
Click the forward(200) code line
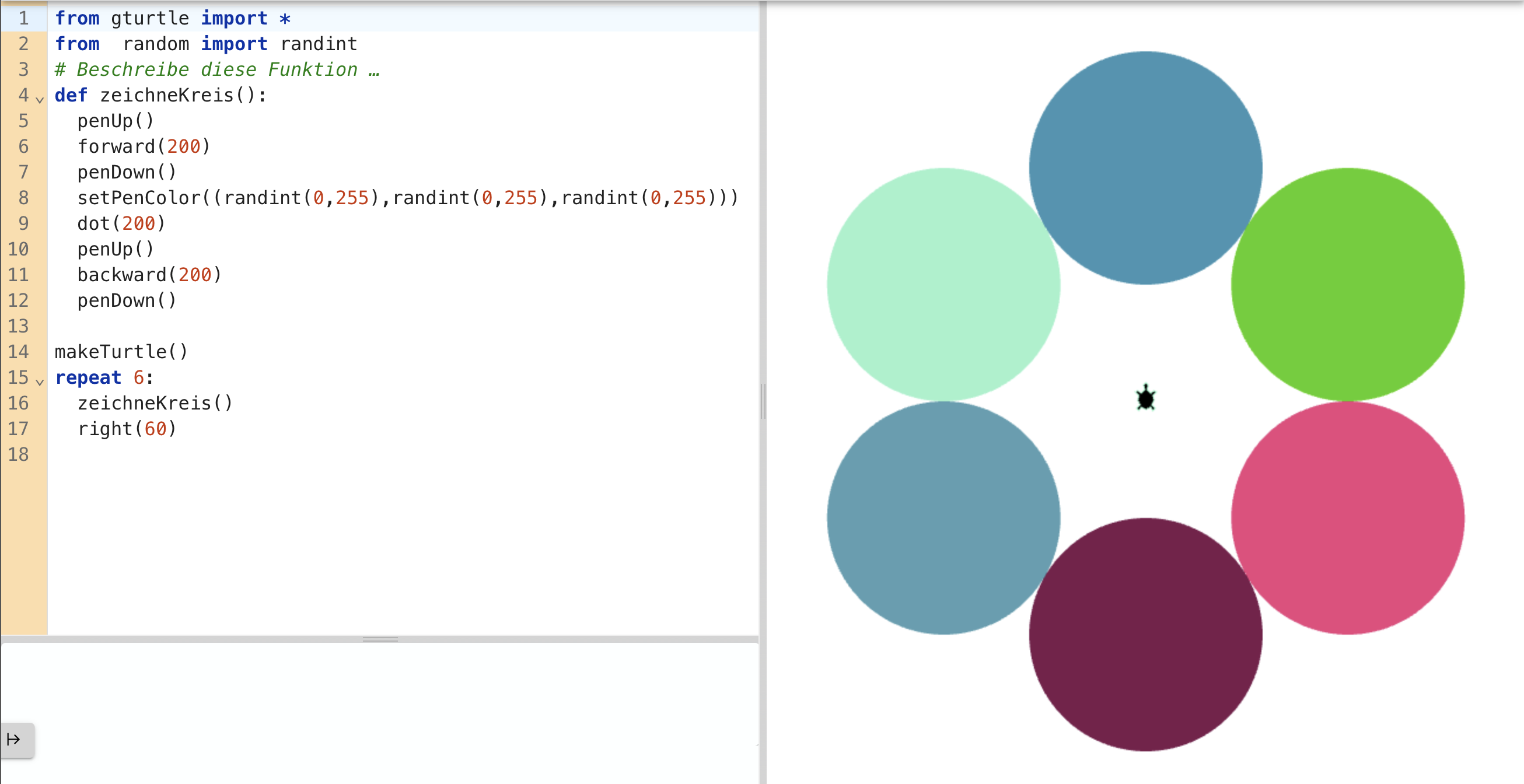144,146
